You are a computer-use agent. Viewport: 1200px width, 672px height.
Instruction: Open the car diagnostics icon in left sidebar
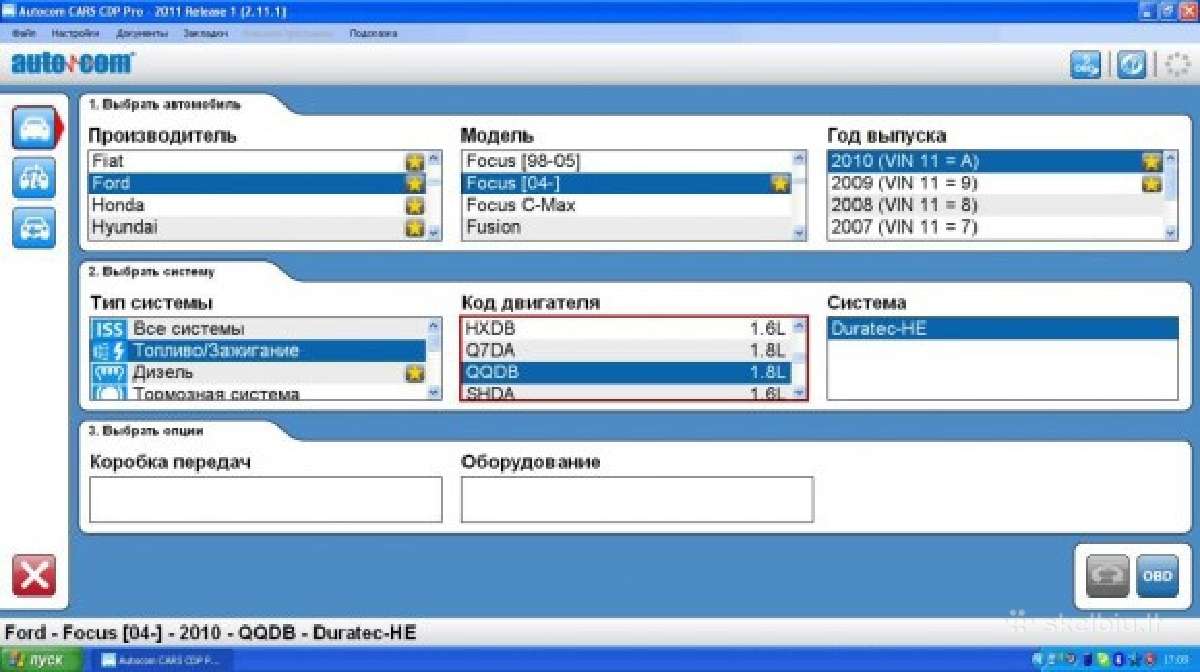[34, 178]
